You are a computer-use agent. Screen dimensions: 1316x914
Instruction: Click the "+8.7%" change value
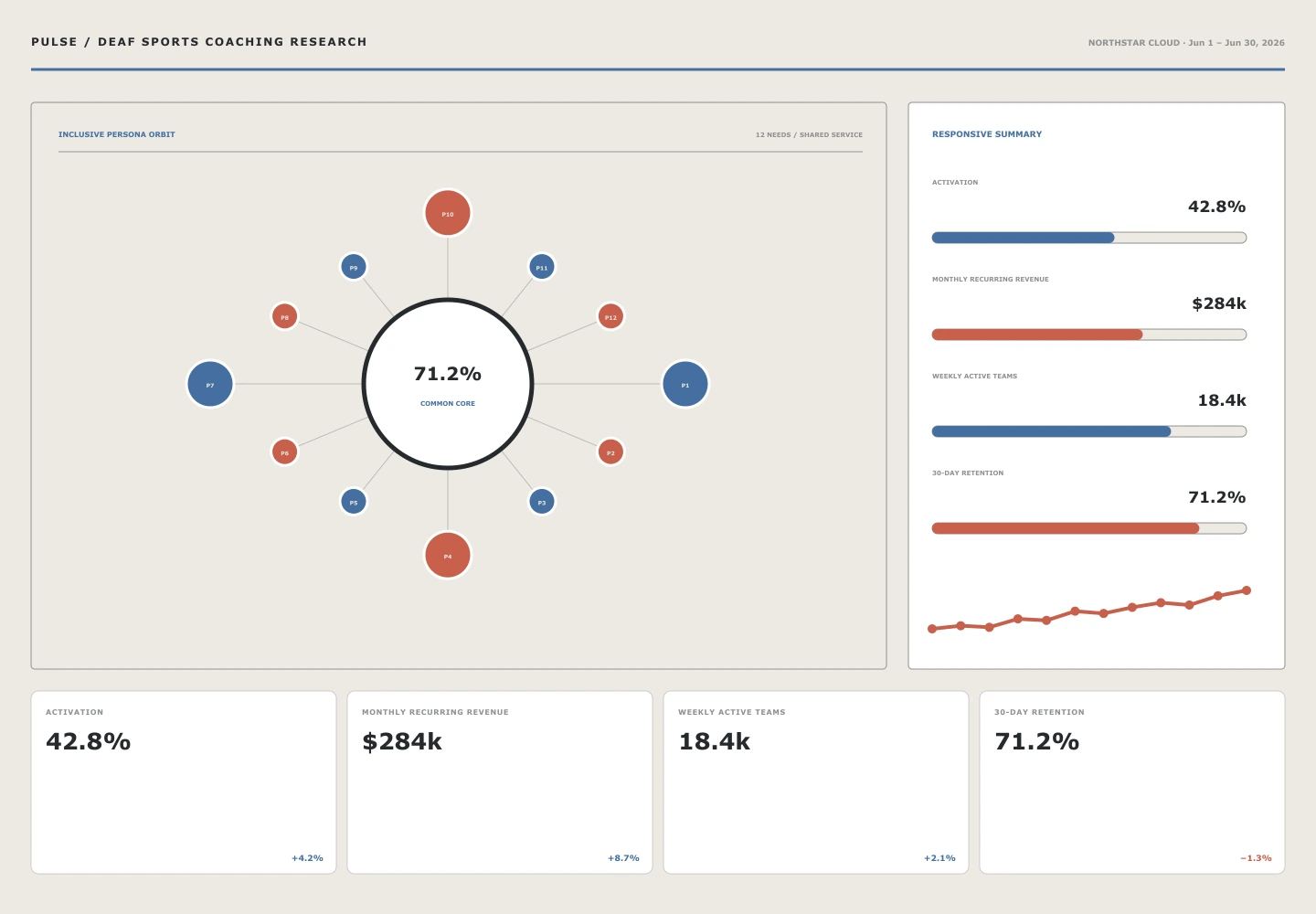(x=623, y=858)
